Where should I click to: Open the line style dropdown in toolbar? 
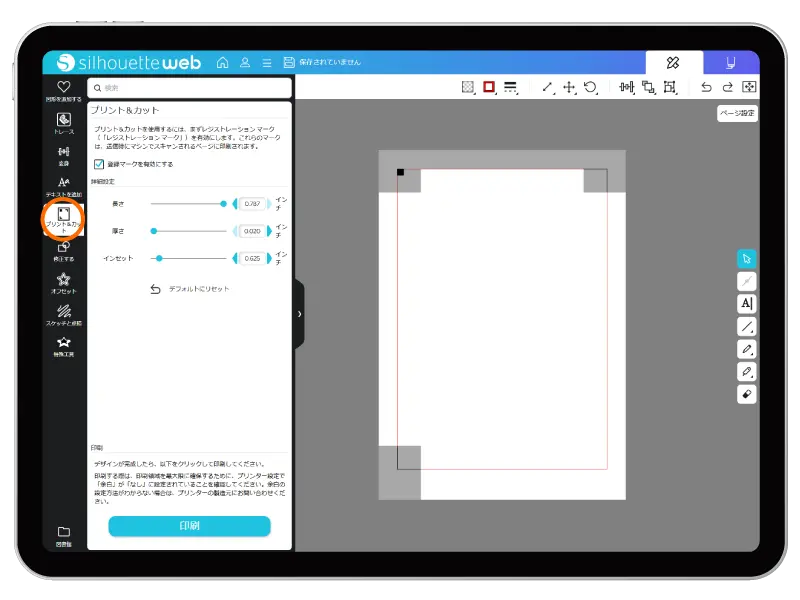(x=510, y=88)
